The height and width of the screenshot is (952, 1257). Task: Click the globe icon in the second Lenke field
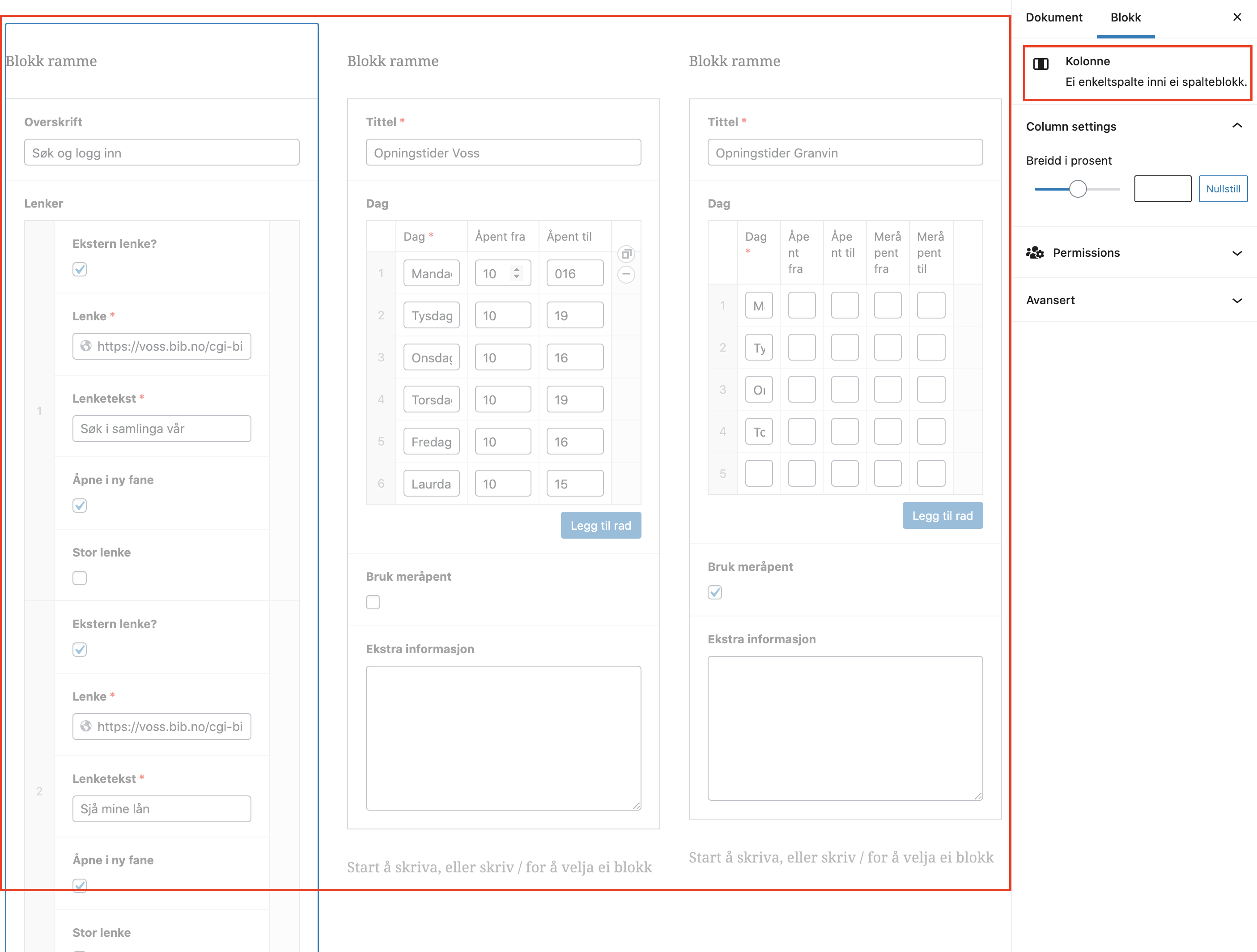pyautogui.click(x=86, y=727)
